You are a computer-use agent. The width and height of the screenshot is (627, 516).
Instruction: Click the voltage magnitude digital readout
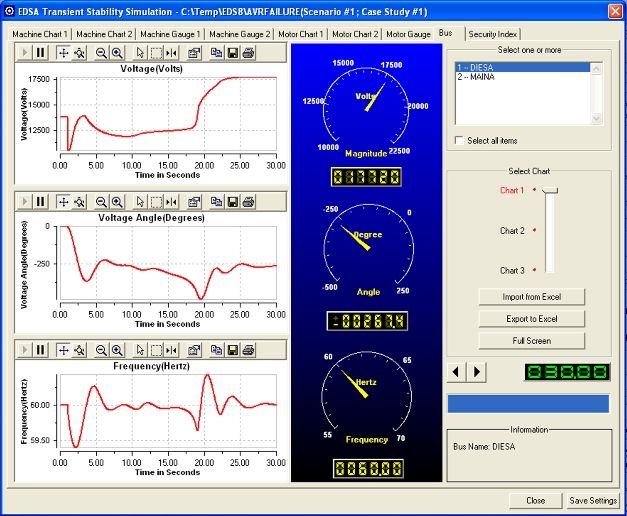(x=366, y=177)
